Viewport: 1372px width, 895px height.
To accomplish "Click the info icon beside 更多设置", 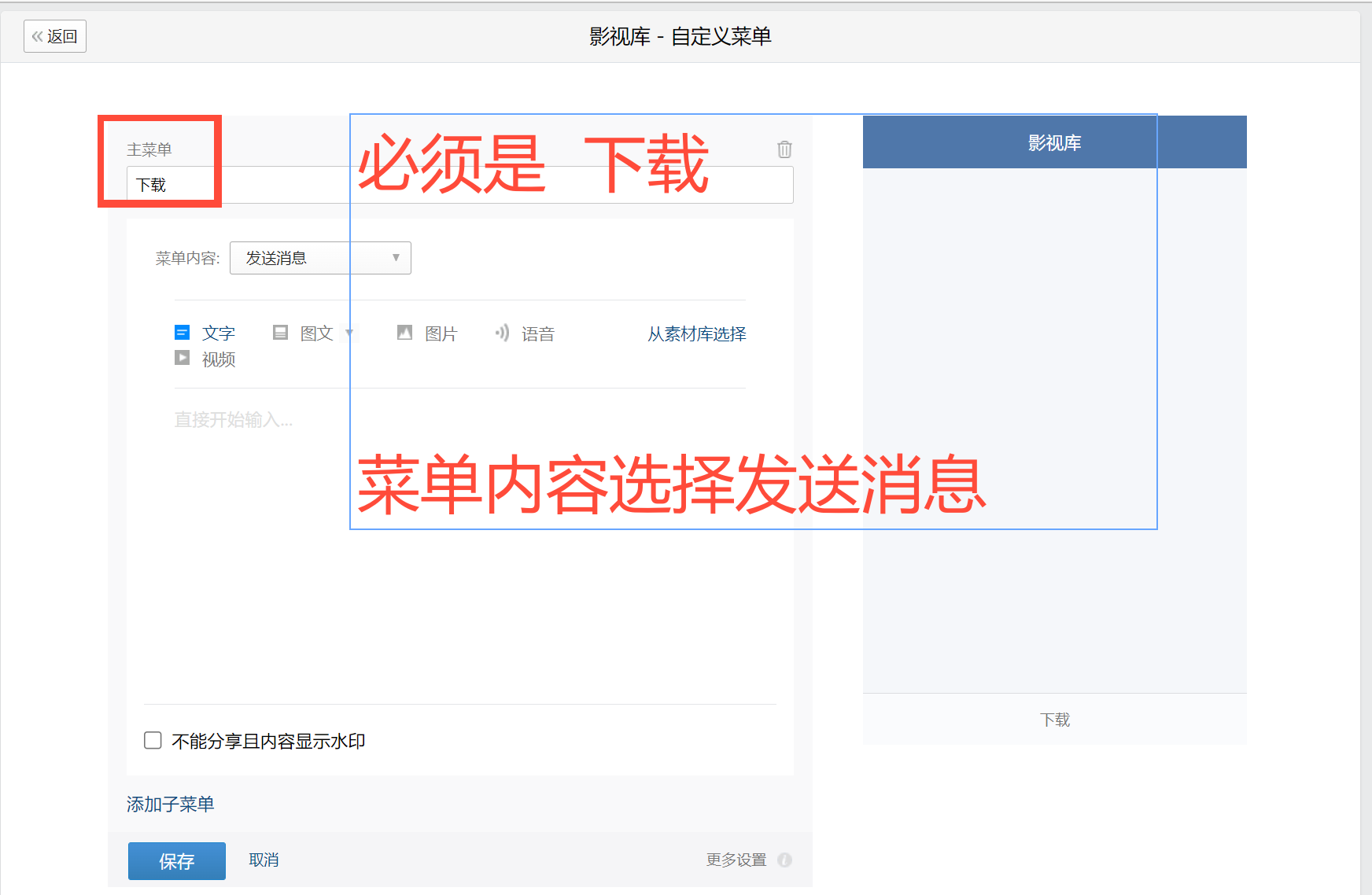I will tap(784, 860).
